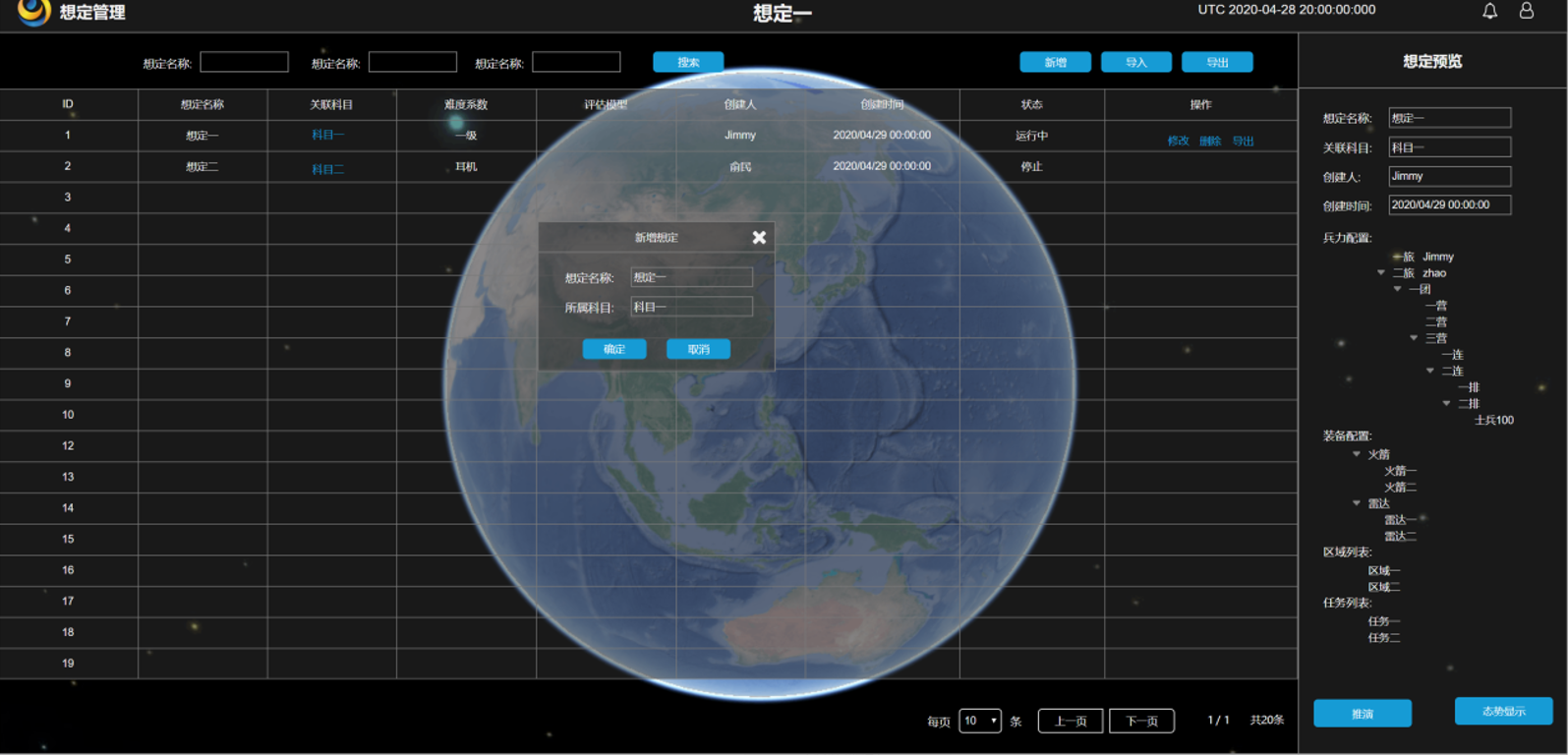Collapse the 二旅 zhao tree node

[1381, 273]
